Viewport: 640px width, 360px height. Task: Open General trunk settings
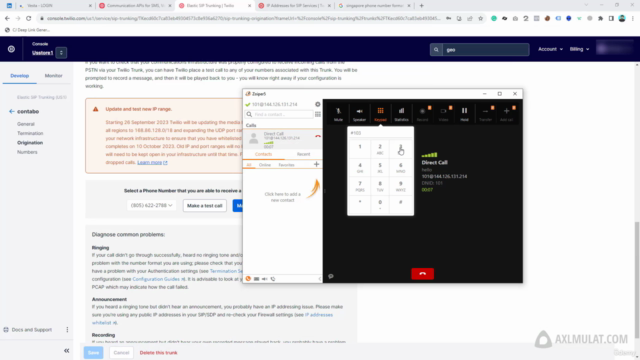[26, 124]
